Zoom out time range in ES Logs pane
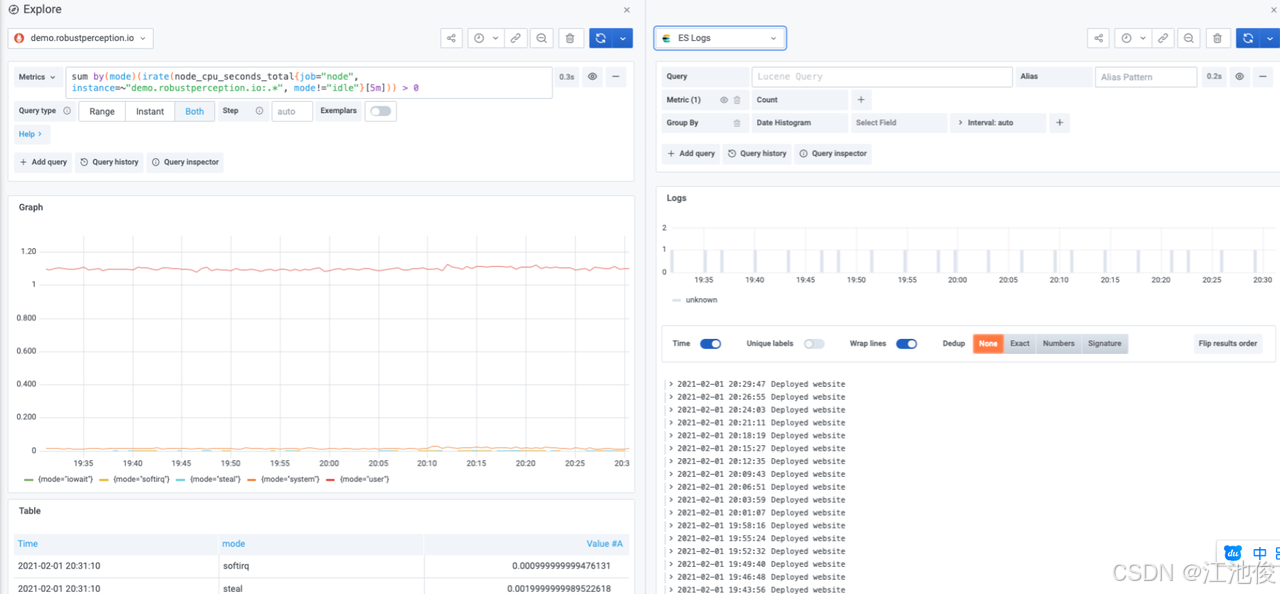Screen dimensions: 1280x594 (1188, 38)
